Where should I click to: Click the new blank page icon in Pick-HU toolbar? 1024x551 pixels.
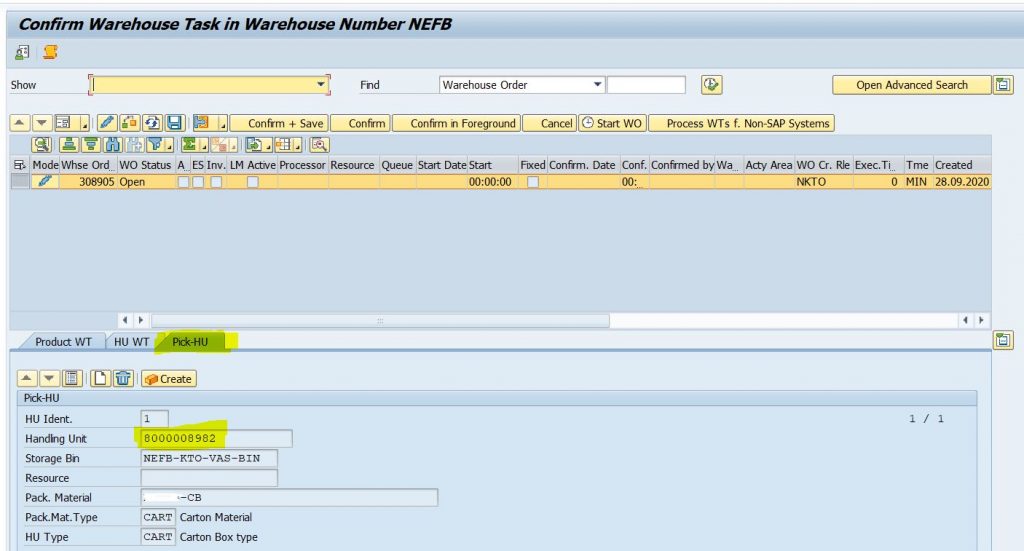[100, 378]
